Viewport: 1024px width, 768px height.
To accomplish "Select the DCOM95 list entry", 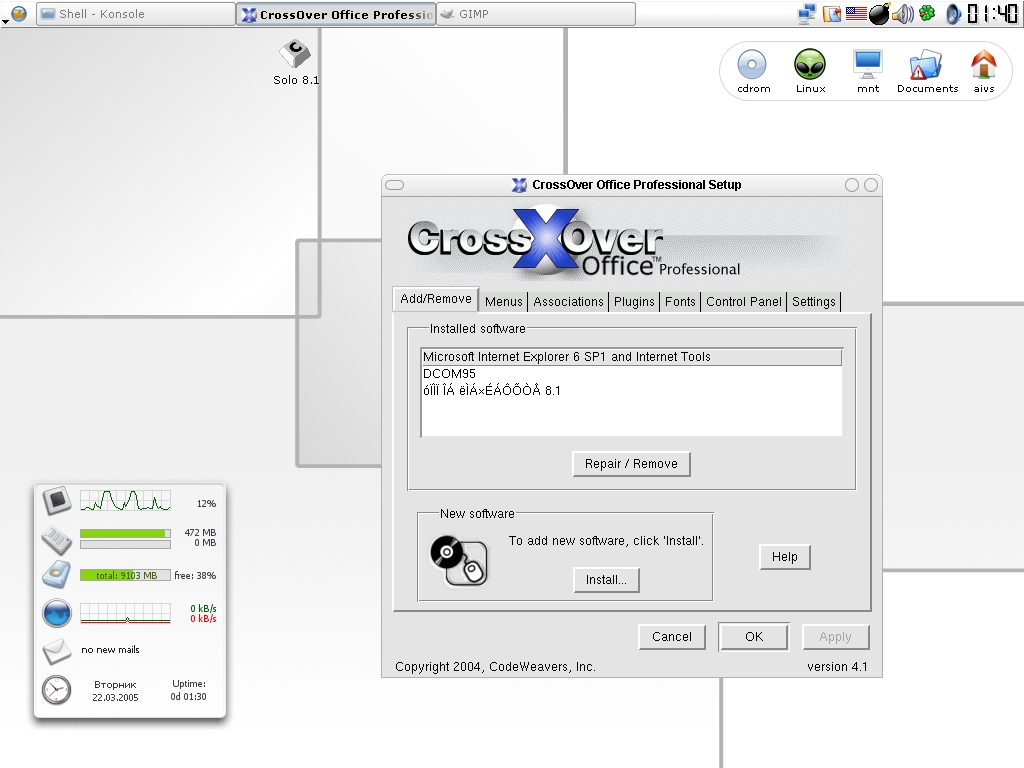I will 632,374.
